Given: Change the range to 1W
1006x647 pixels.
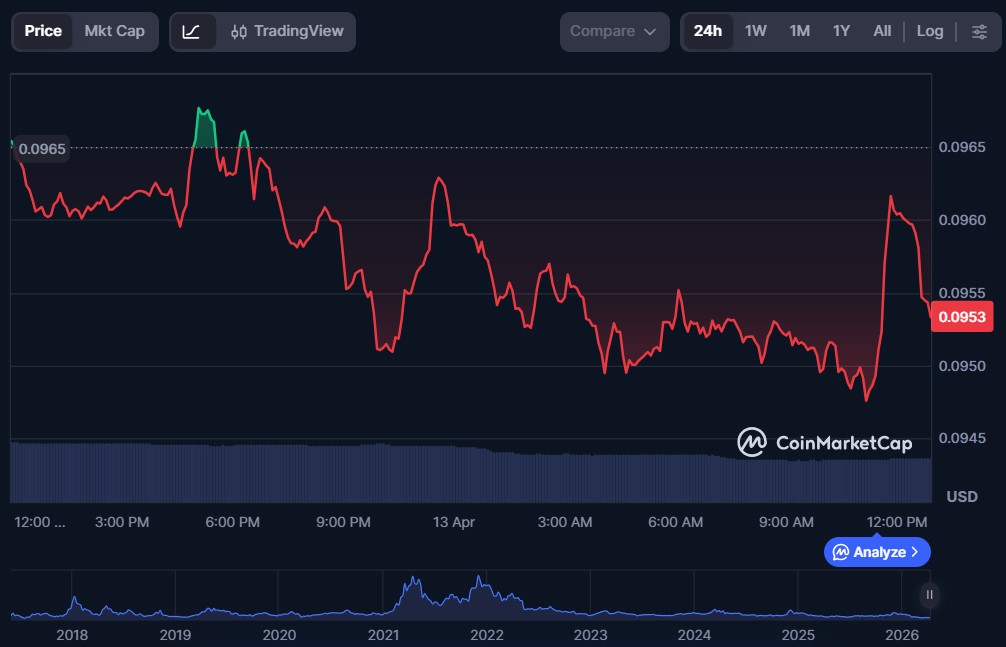Looking at the screenshot, I should coord(756,31).
